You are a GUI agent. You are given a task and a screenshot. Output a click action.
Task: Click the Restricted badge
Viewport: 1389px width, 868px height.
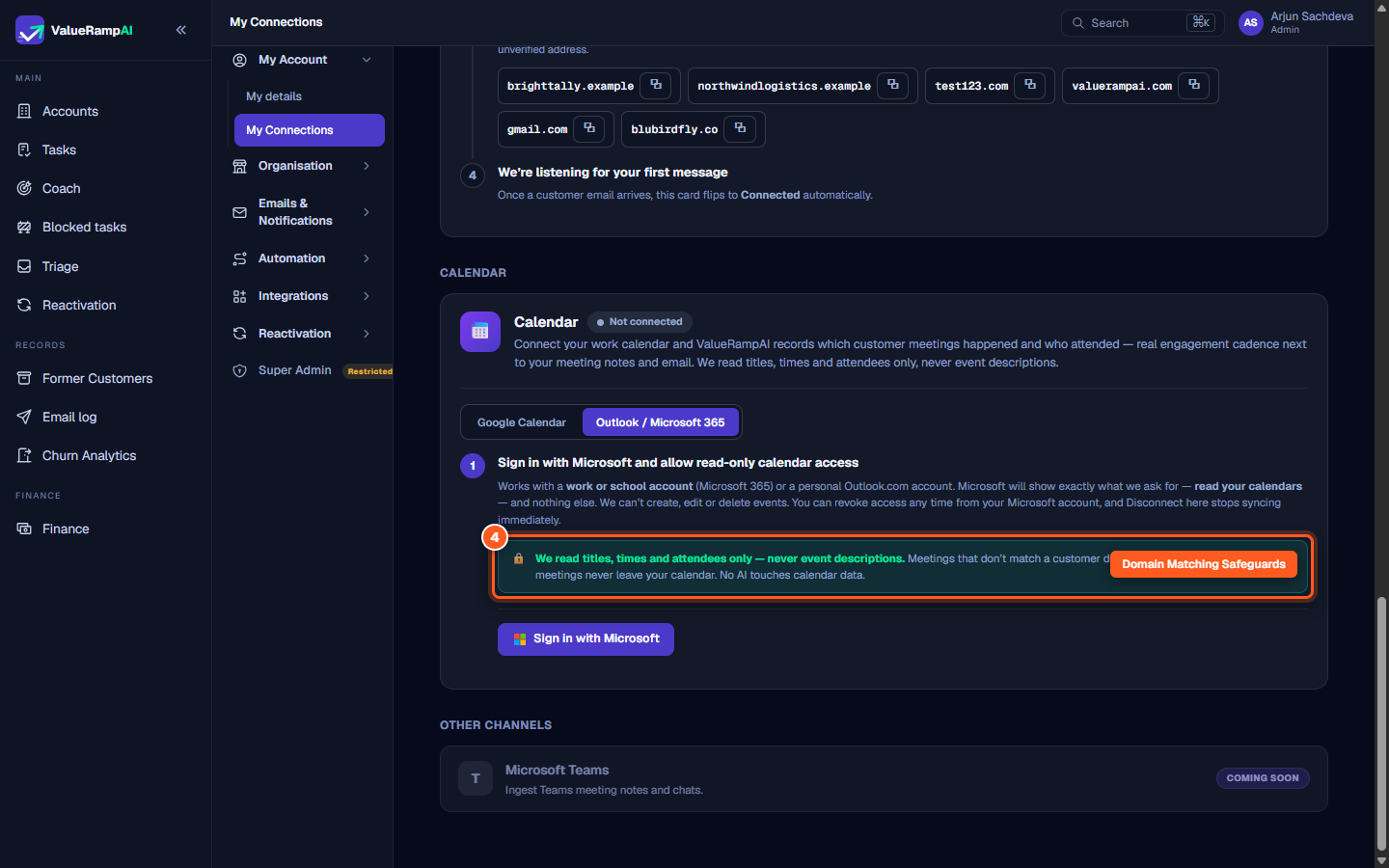pos(369,371)
